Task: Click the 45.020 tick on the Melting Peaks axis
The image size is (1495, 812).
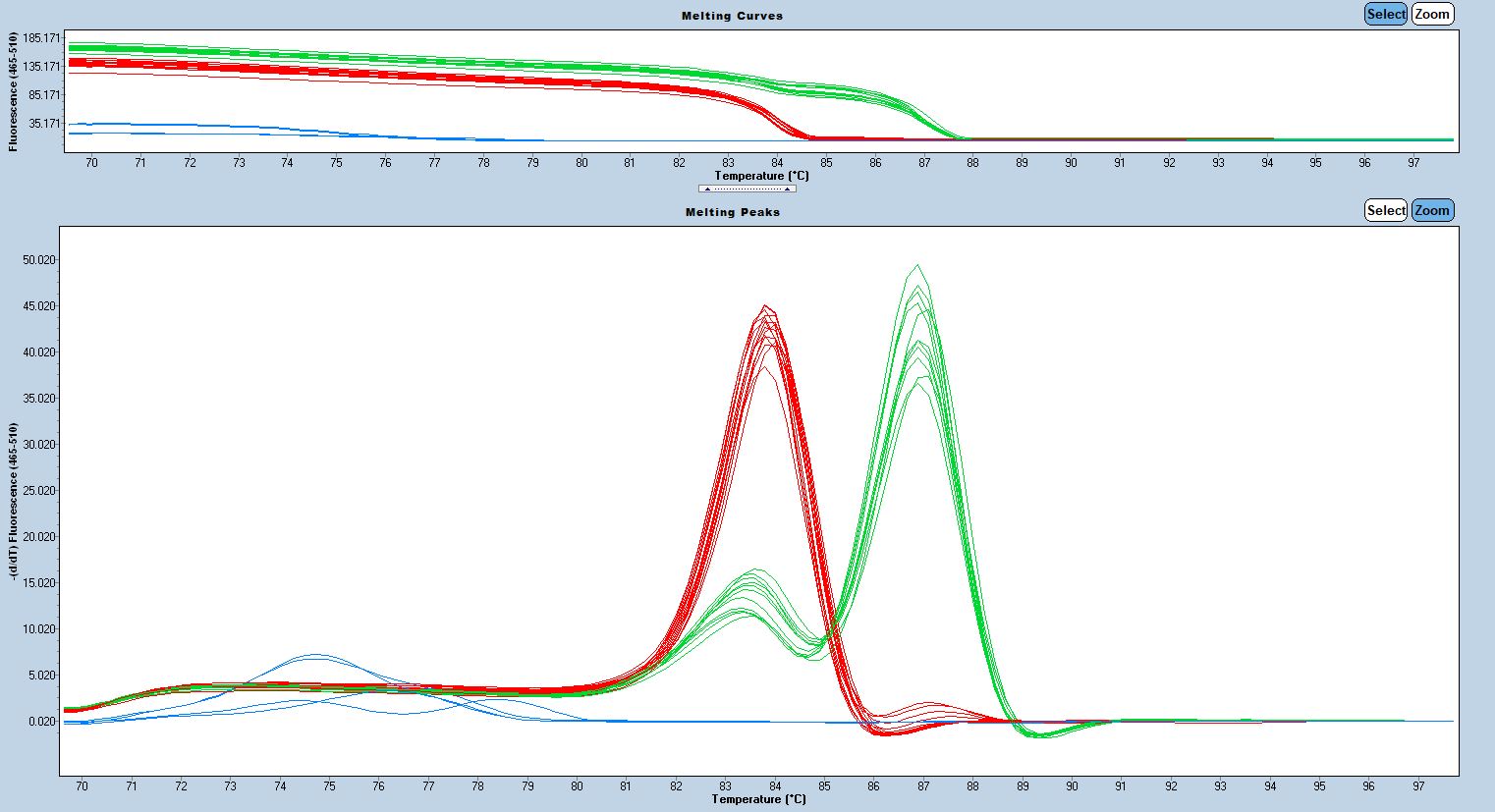Action: pos(39,306)
